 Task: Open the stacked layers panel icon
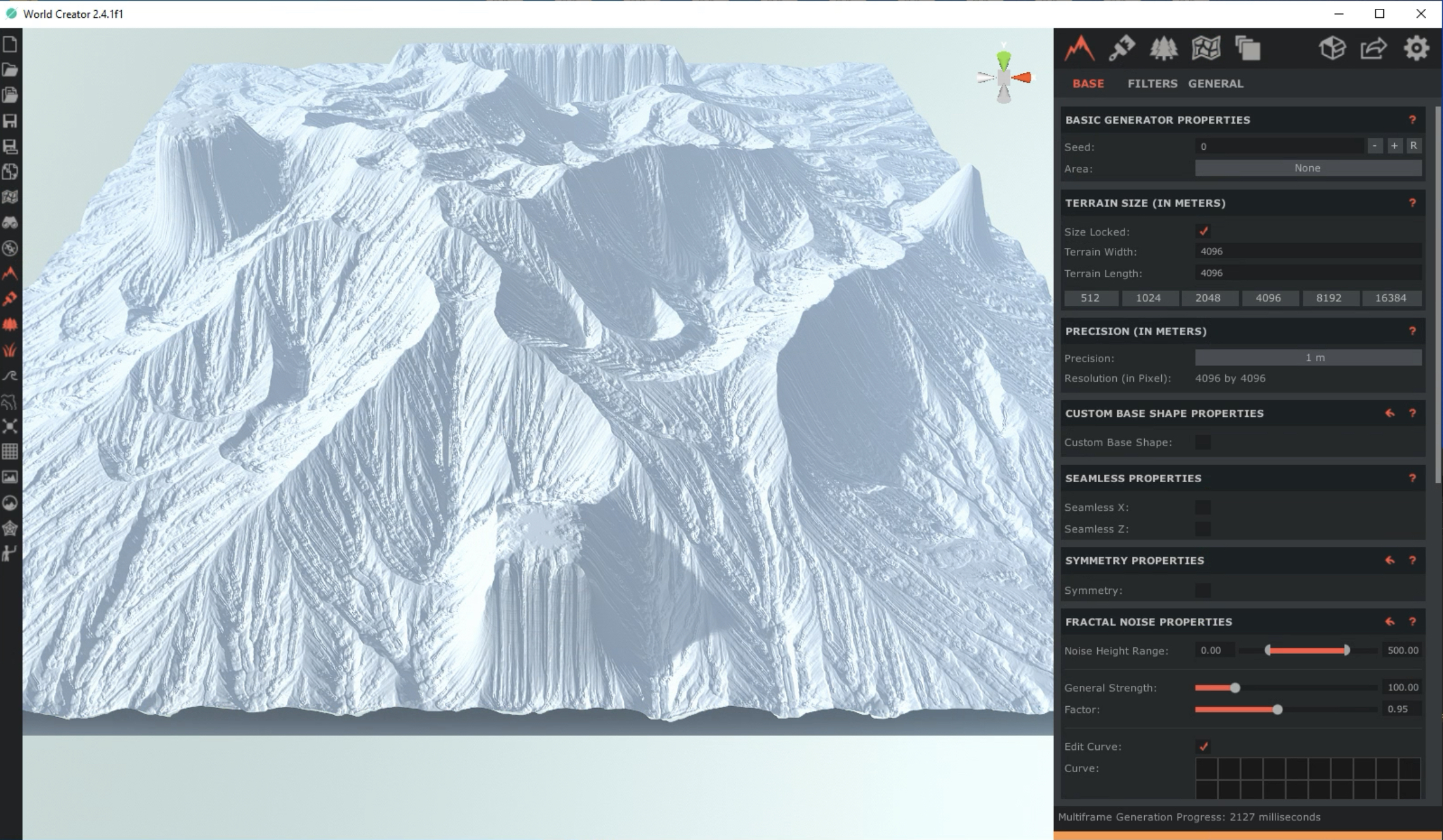[x=1248, y=48]
